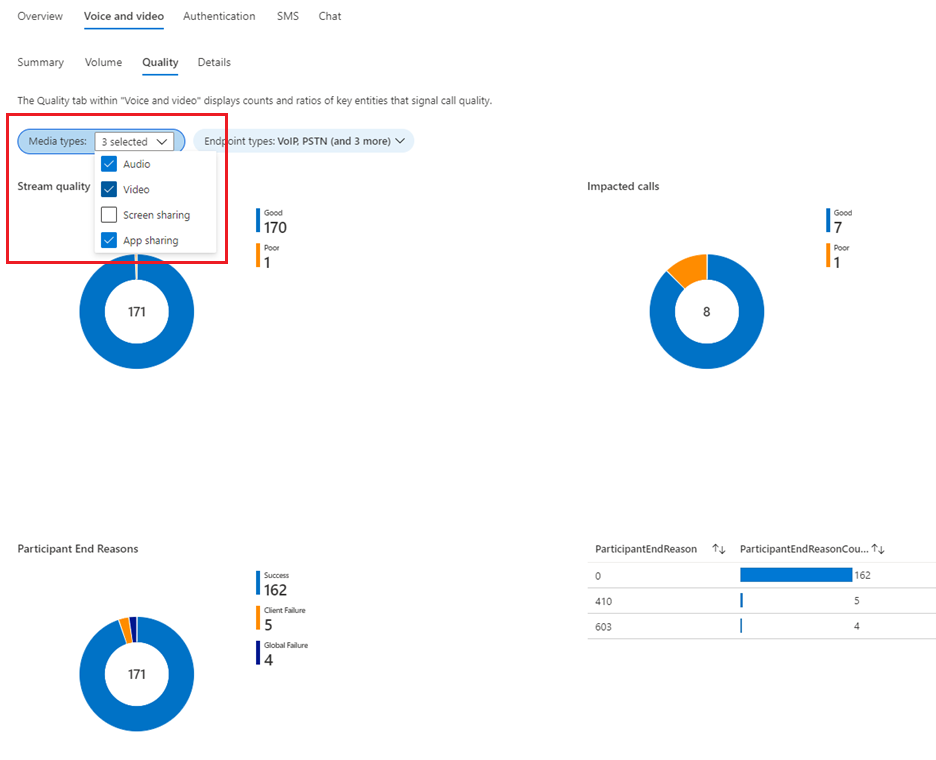936x760 pixels.
Task: Click the ParticipantEndReasonCou... column header
Action: tap(804, 549)
